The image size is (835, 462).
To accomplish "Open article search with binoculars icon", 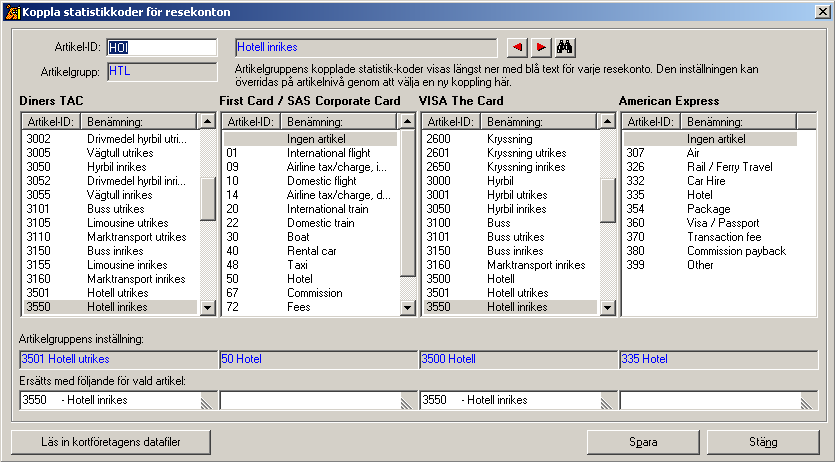I will point(564,47).
